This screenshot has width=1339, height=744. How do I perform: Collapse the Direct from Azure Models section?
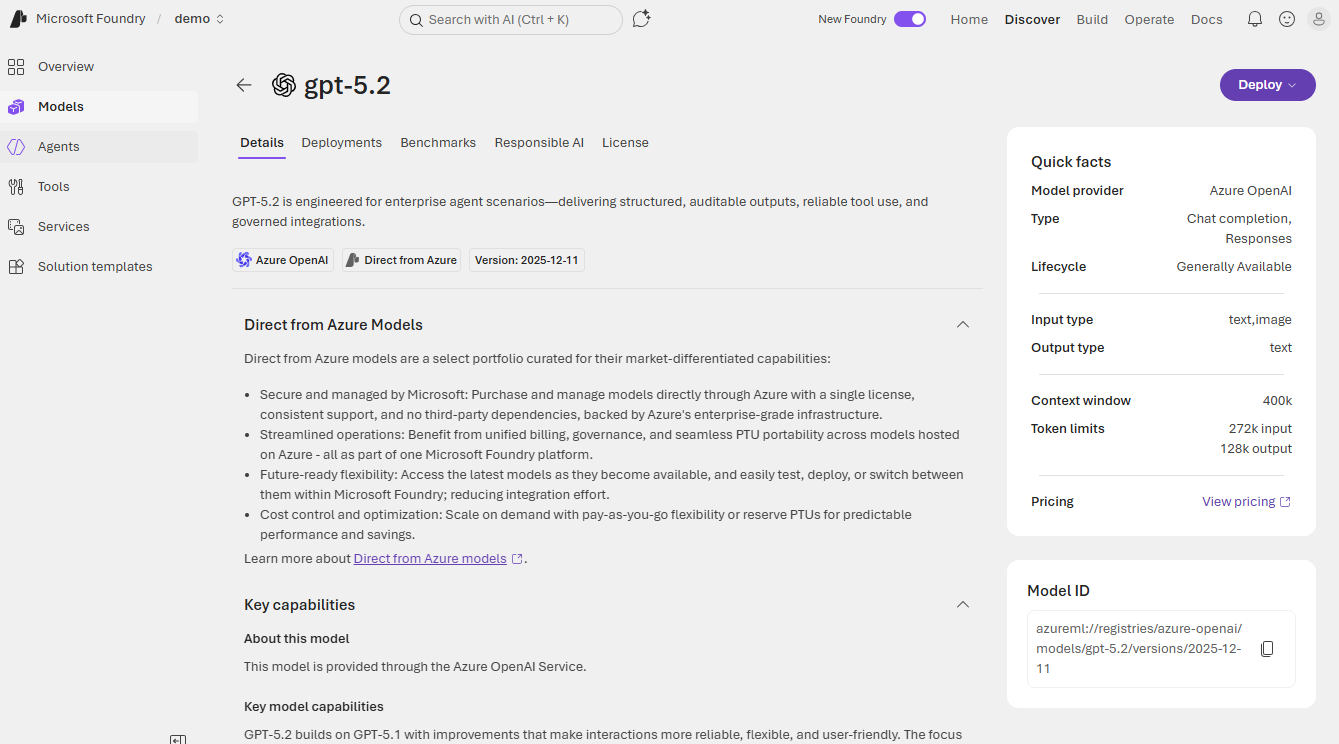963,325
